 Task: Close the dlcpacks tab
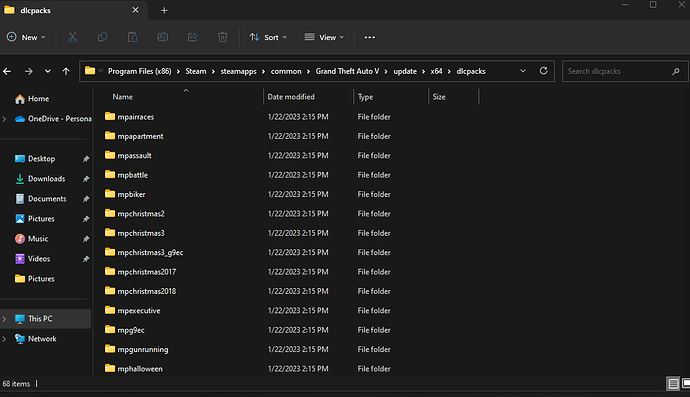coord(136,10)
